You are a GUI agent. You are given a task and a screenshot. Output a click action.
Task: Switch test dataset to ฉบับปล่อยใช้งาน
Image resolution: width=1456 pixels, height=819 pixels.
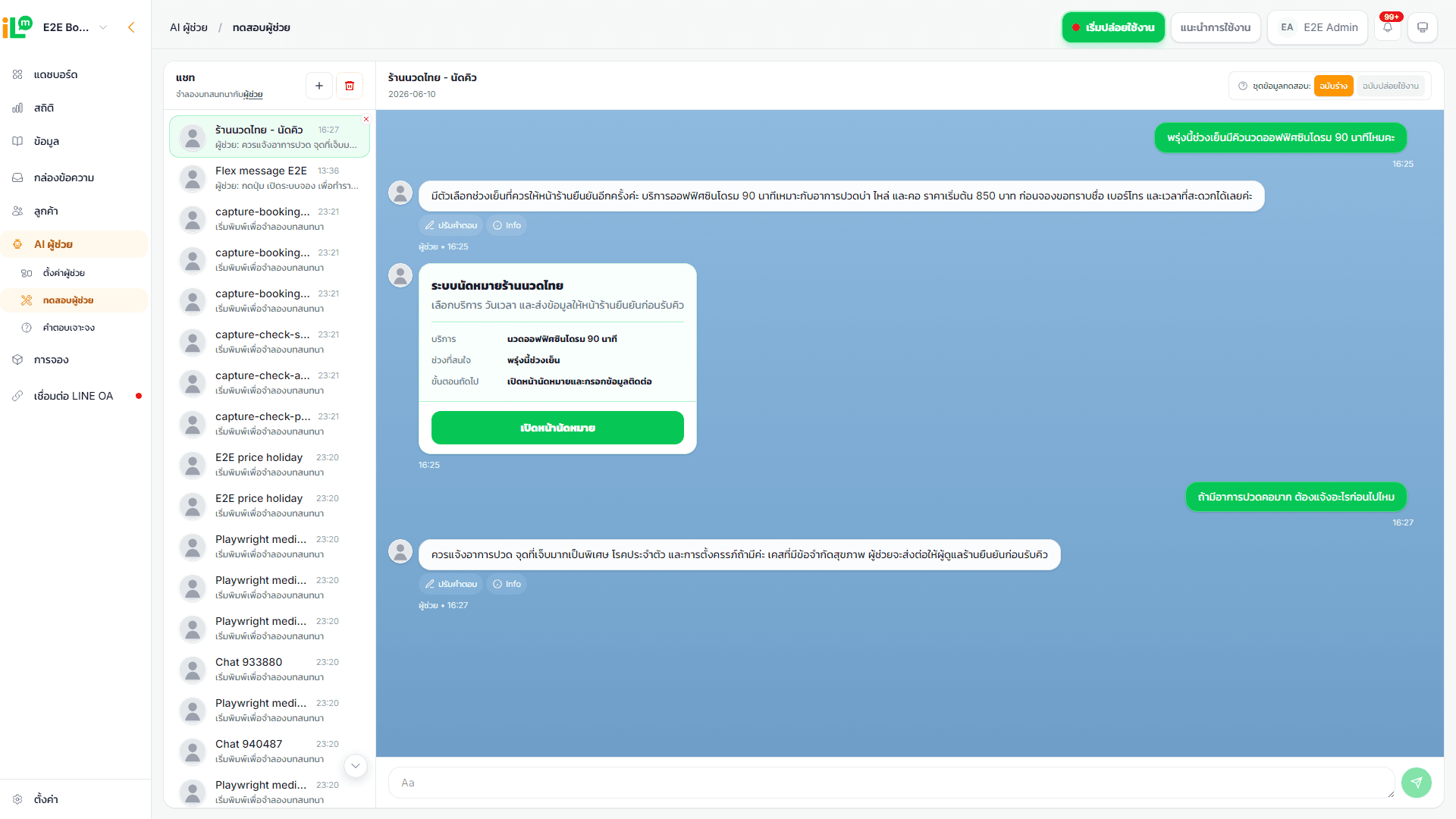[1390, 86]
